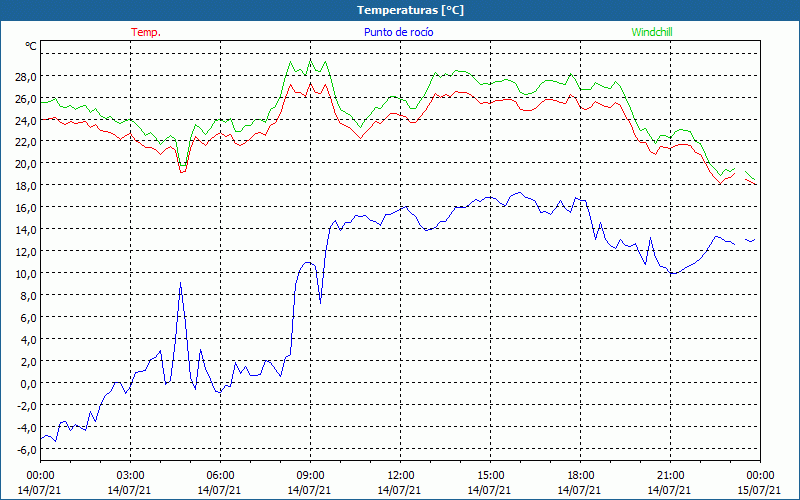Click the 12:00 time axis label
Image resolution: width=800 pixels, height=500 pixels.
(401, 476)
